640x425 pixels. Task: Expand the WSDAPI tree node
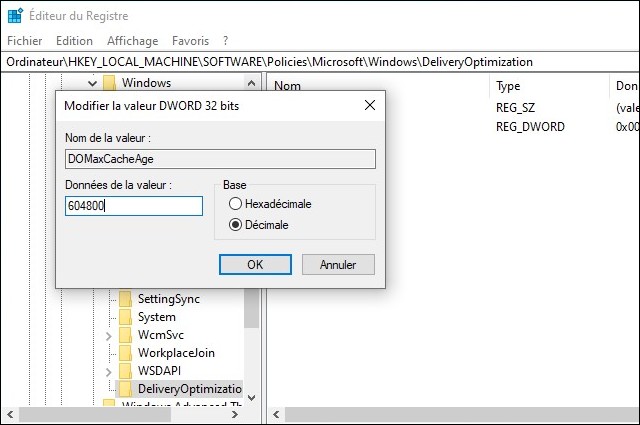point(109,371)
